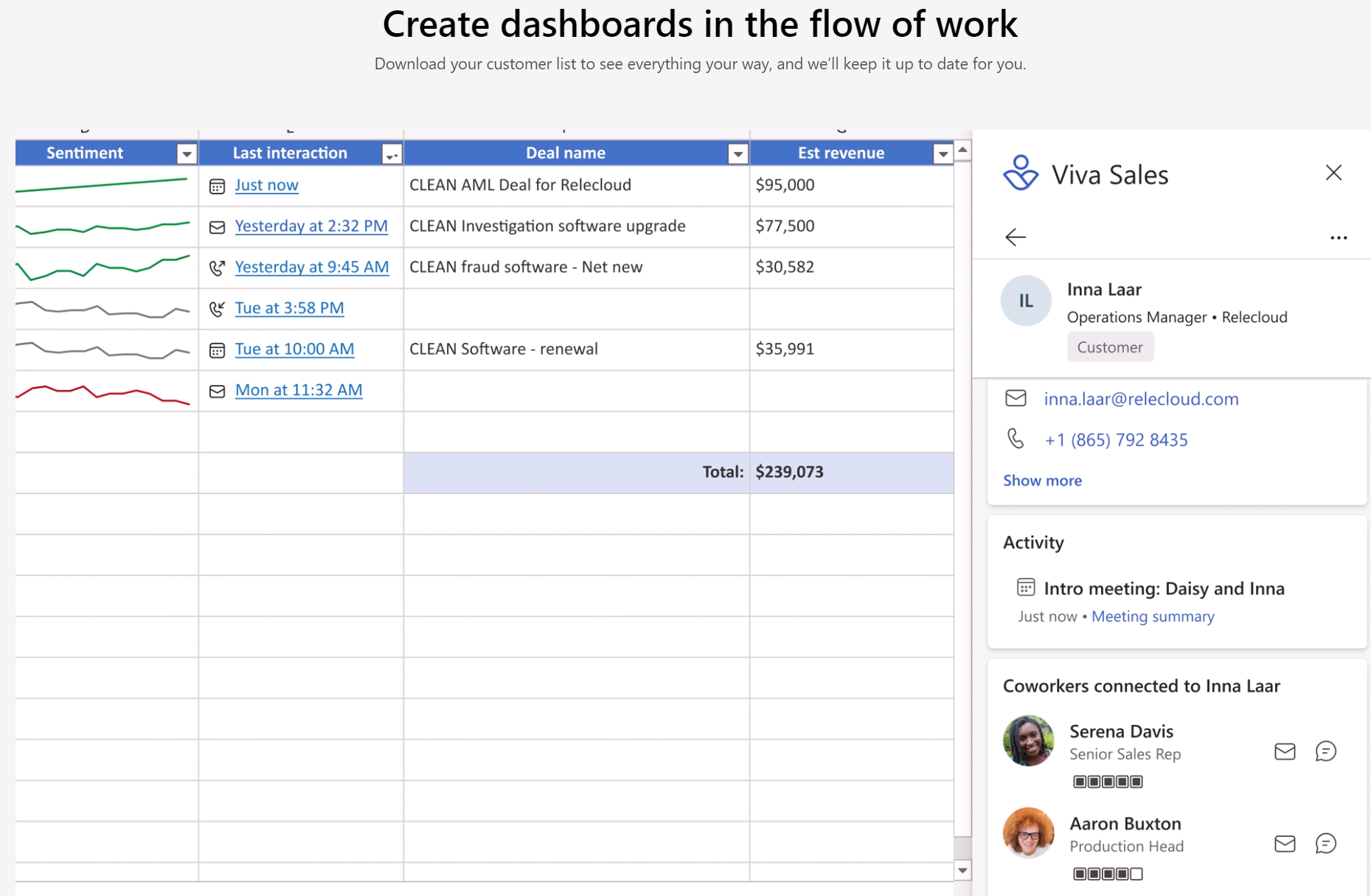Start chat with Aaron Buxton
This screenshot has width=1371, height=896.
[1325, 844]
